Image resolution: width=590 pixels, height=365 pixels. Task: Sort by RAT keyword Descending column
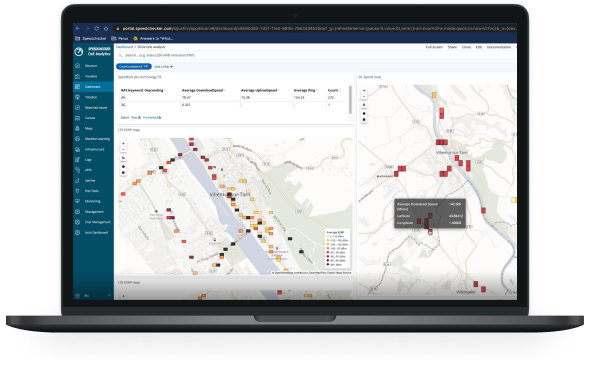pos(143,90)
